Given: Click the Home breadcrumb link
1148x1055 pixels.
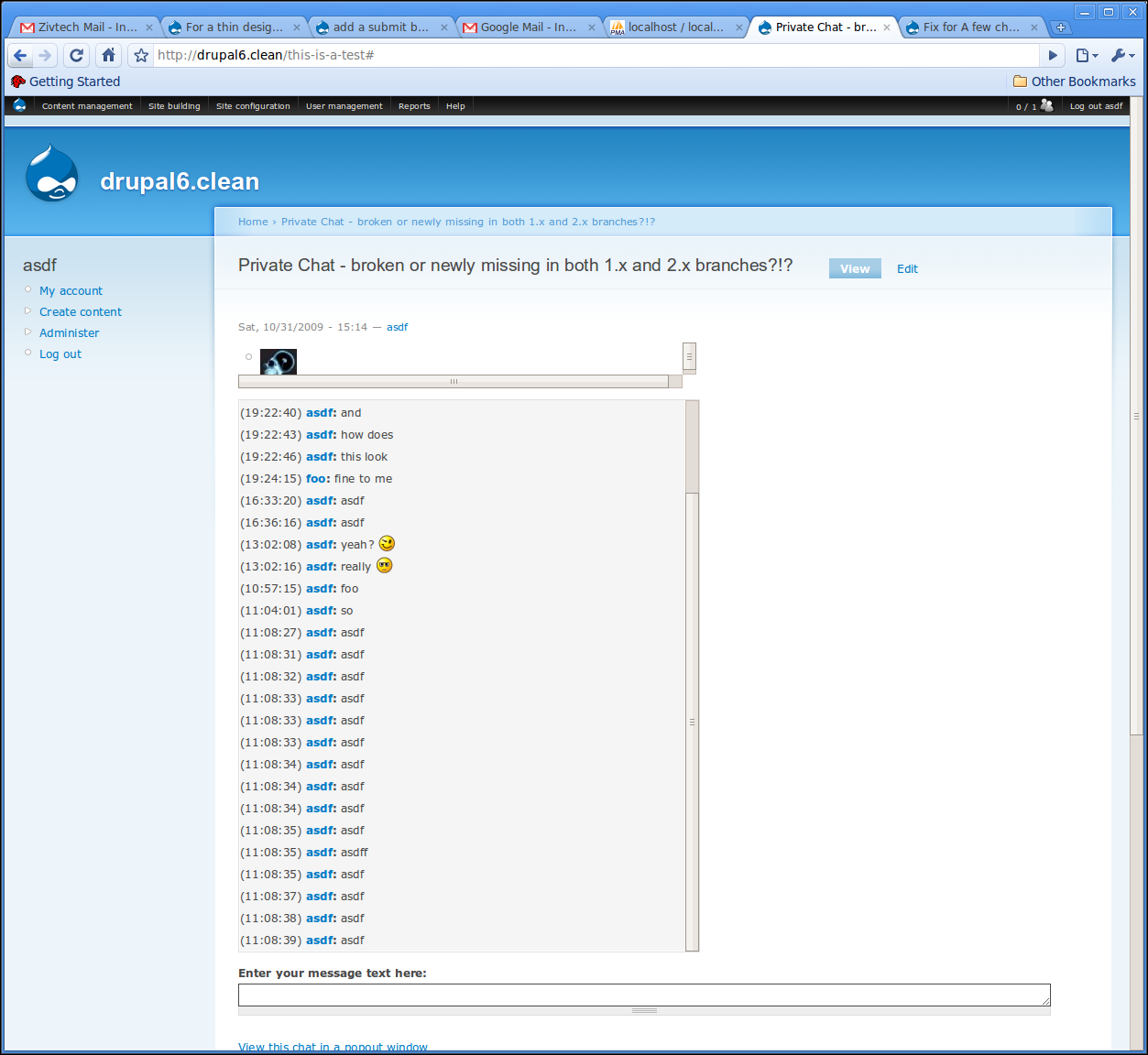Looking at the screenshot, I should click(x=253, y=222).
